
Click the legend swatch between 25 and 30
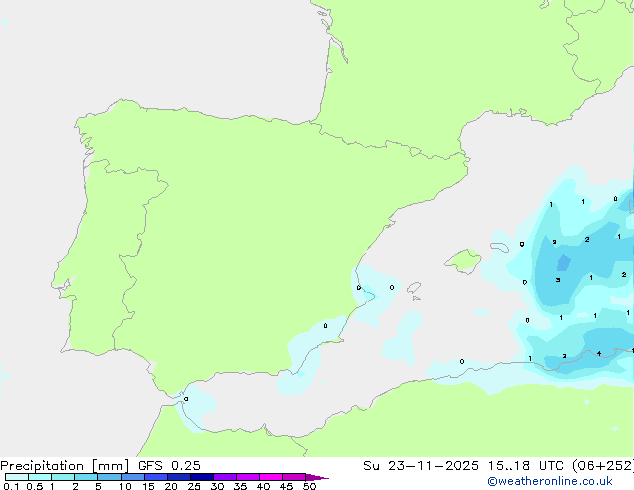(202, 477)
